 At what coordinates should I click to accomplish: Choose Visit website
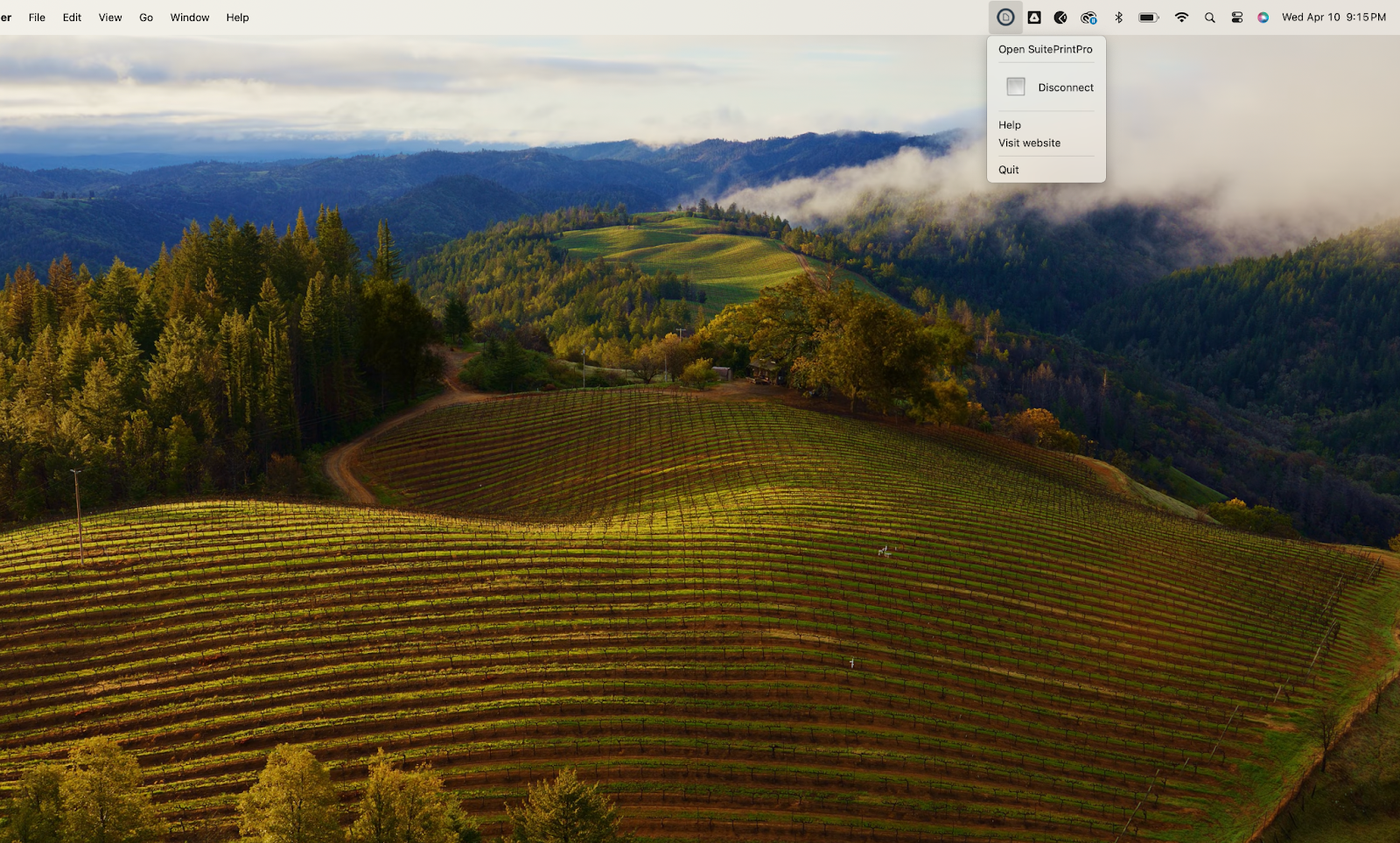click(1029, 144)
